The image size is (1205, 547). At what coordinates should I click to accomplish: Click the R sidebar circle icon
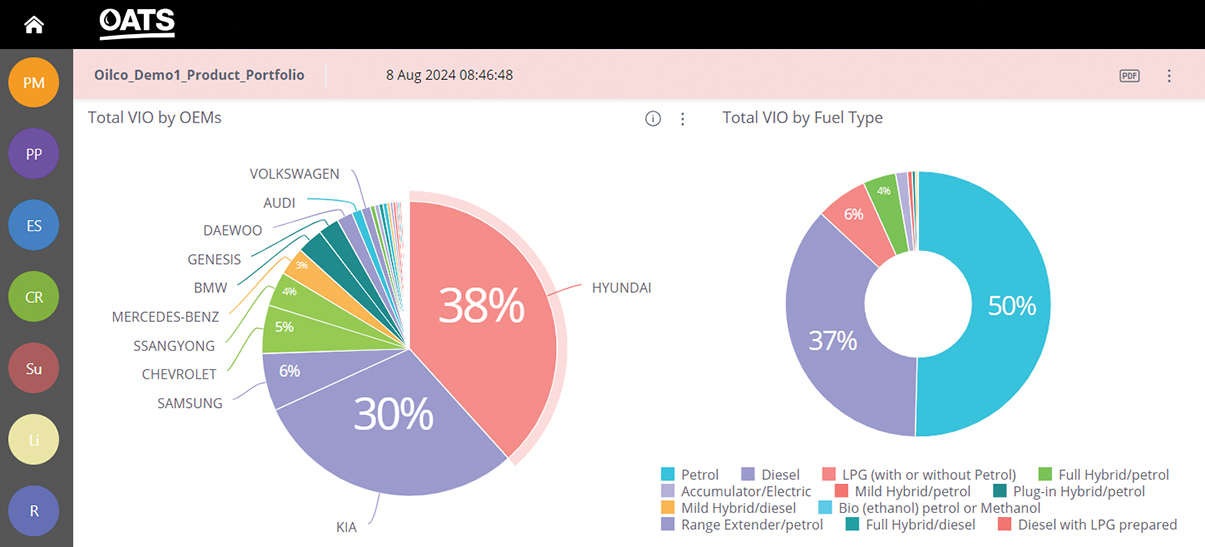34,510
